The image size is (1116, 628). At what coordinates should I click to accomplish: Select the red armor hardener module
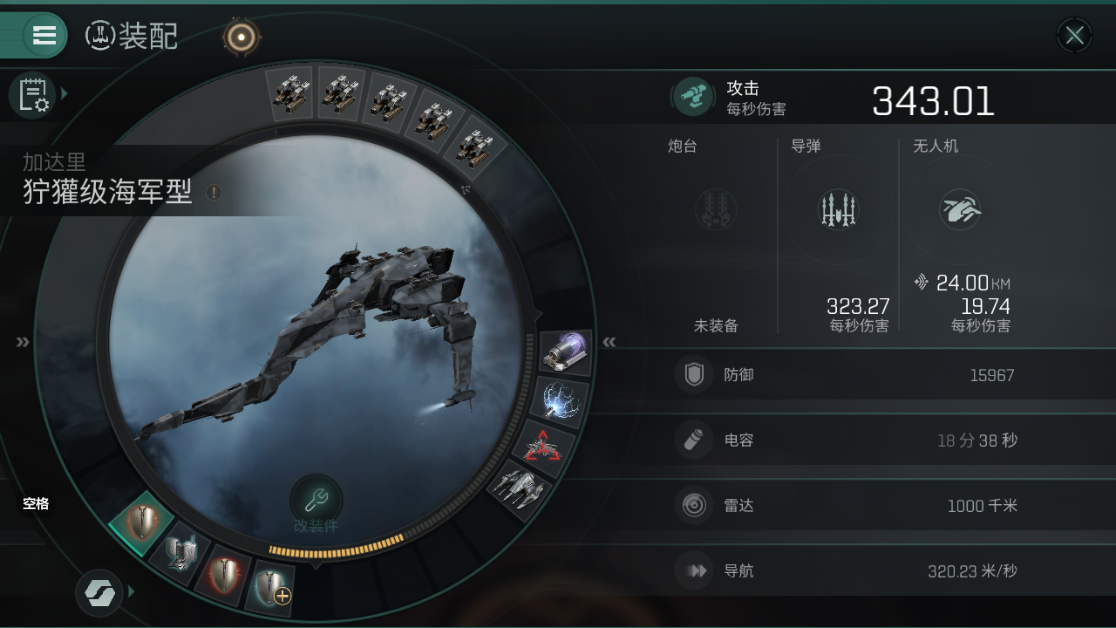coord(226,575)
